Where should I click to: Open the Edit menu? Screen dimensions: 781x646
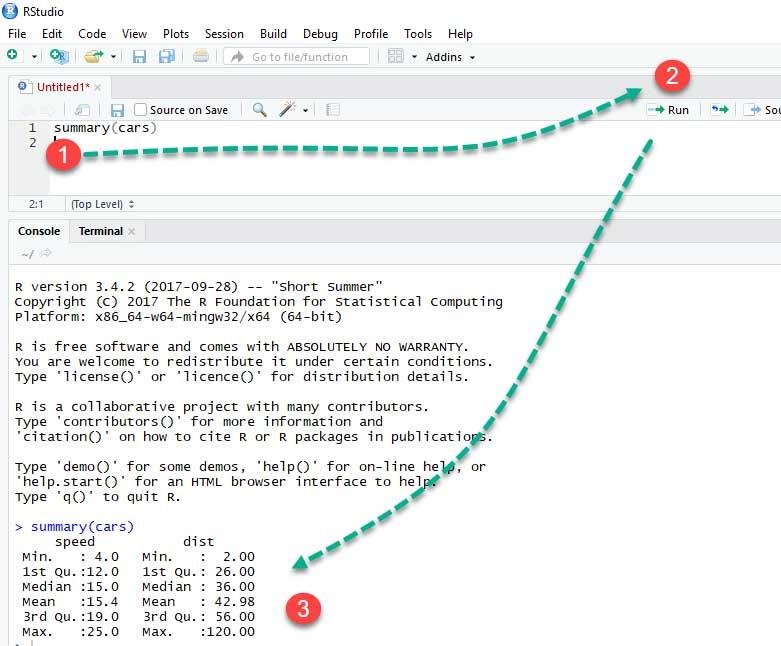tap(52, 34)
